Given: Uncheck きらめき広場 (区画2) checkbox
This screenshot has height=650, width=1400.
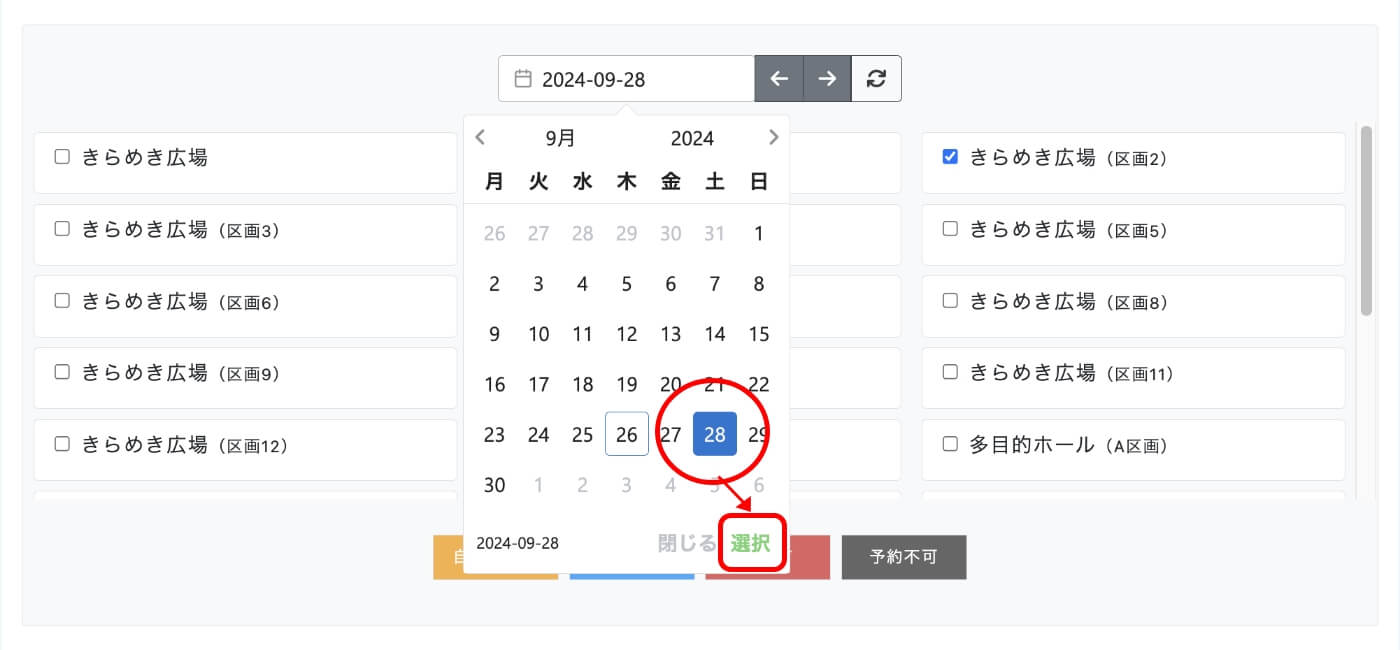Looking at the screenshot, I should pos(950,157).
